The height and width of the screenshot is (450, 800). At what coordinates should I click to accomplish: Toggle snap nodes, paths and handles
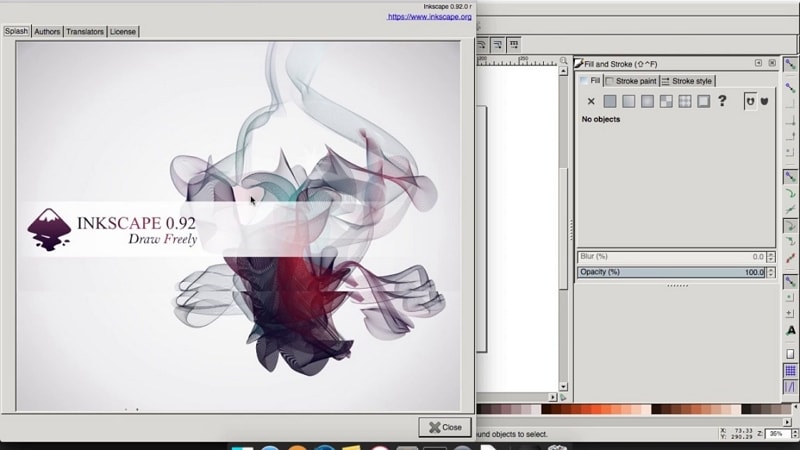point(790,177)
